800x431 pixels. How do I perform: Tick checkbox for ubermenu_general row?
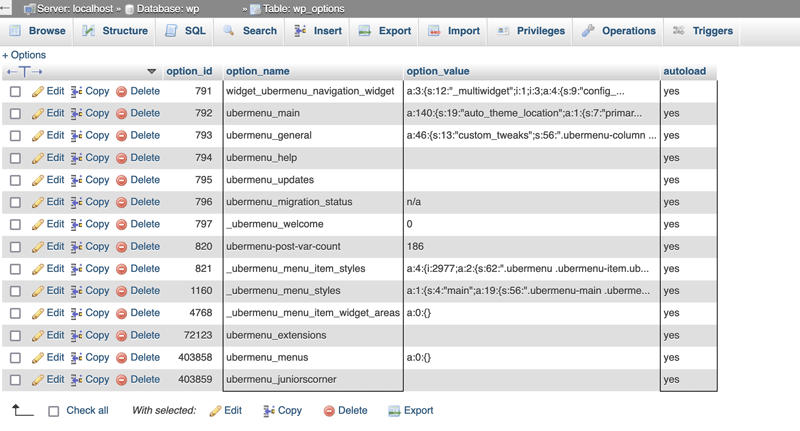(x=15, y=136)
